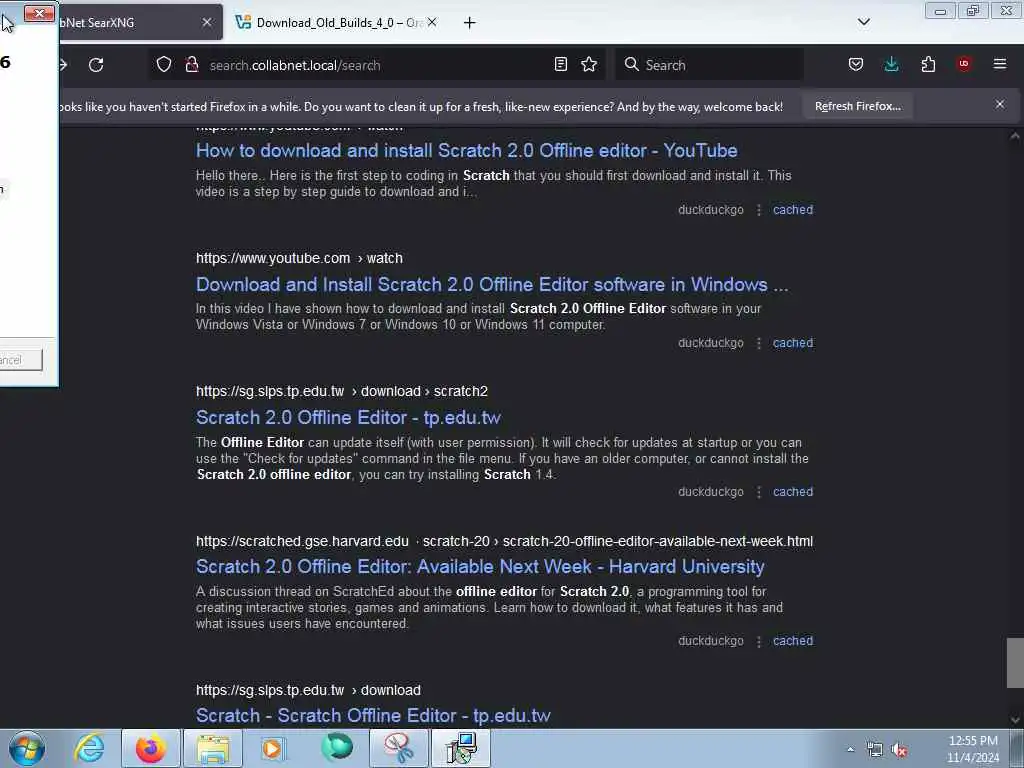Show hidden system tray icons arrow

850,750
